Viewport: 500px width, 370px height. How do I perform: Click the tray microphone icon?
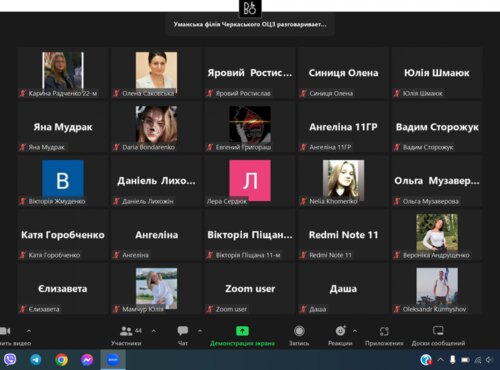(453, 360)
